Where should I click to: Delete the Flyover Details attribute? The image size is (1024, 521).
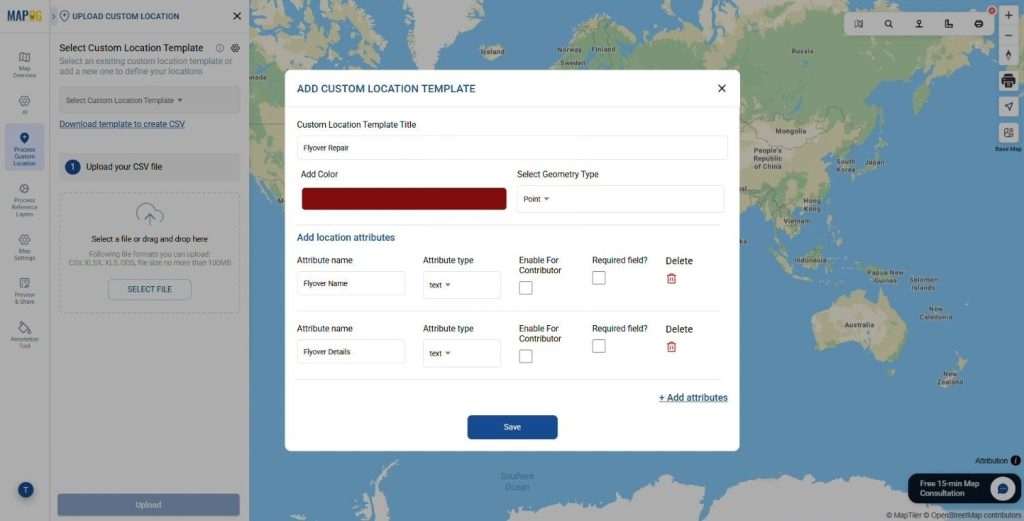pos(671,347)
